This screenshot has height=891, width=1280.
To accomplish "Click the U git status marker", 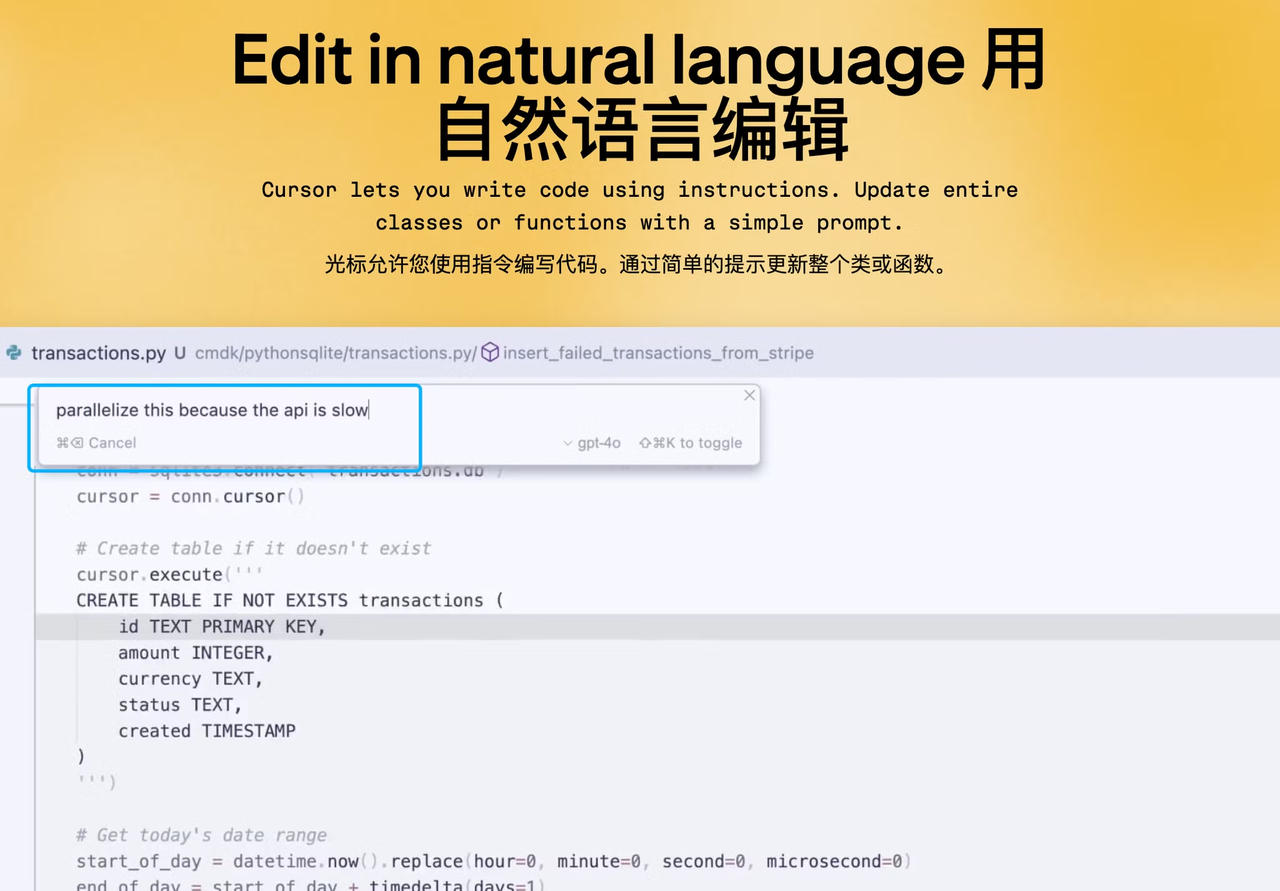I will pos(180,353).
